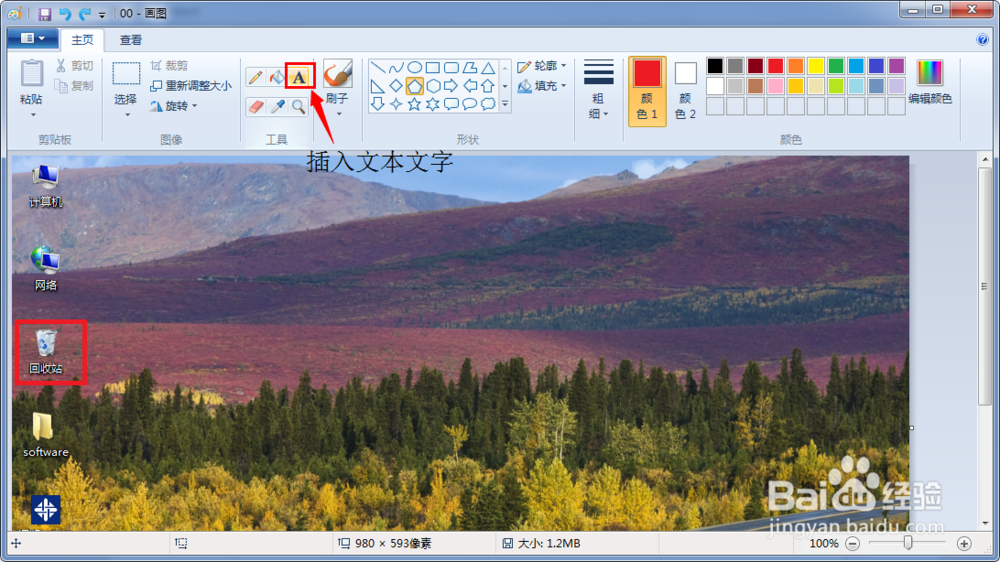Viewport: 1000px width, 562px height.
Task: Open the Paste dropdown arrow
Action: (x=33, y=115)
